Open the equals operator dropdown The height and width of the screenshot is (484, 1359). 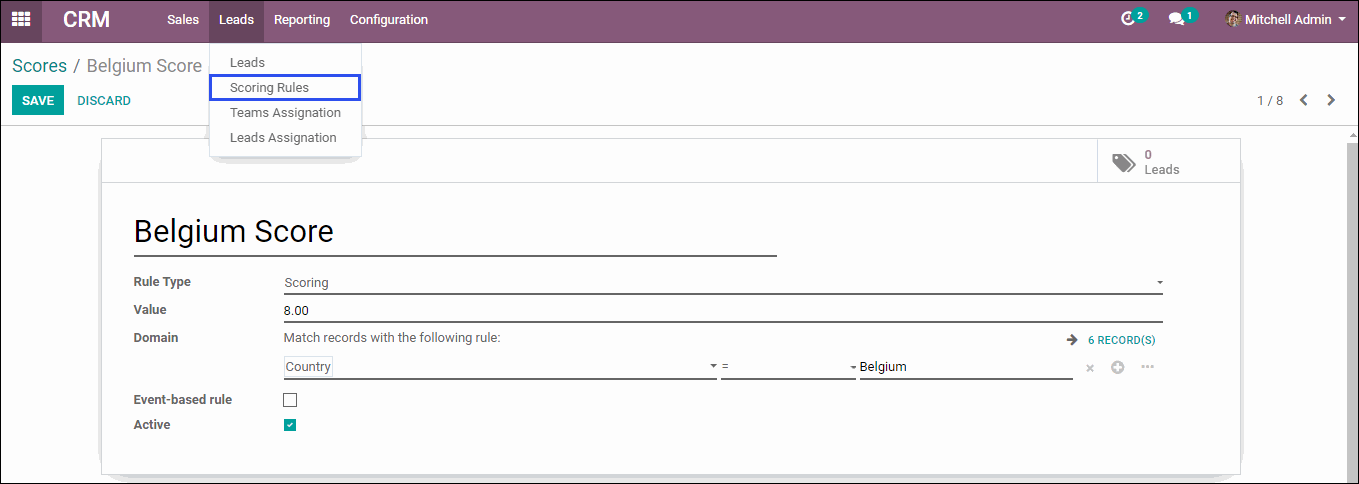click(x=788, y=367)
